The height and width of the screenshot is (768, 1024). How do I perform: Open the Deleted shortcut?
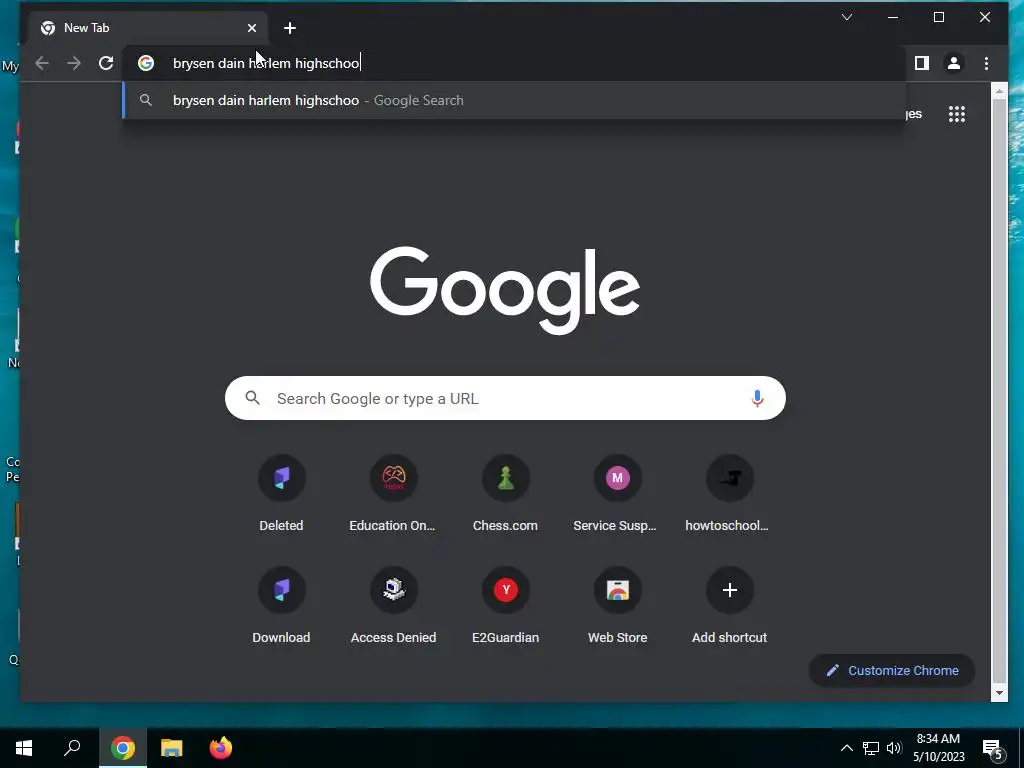pos(281,494)
